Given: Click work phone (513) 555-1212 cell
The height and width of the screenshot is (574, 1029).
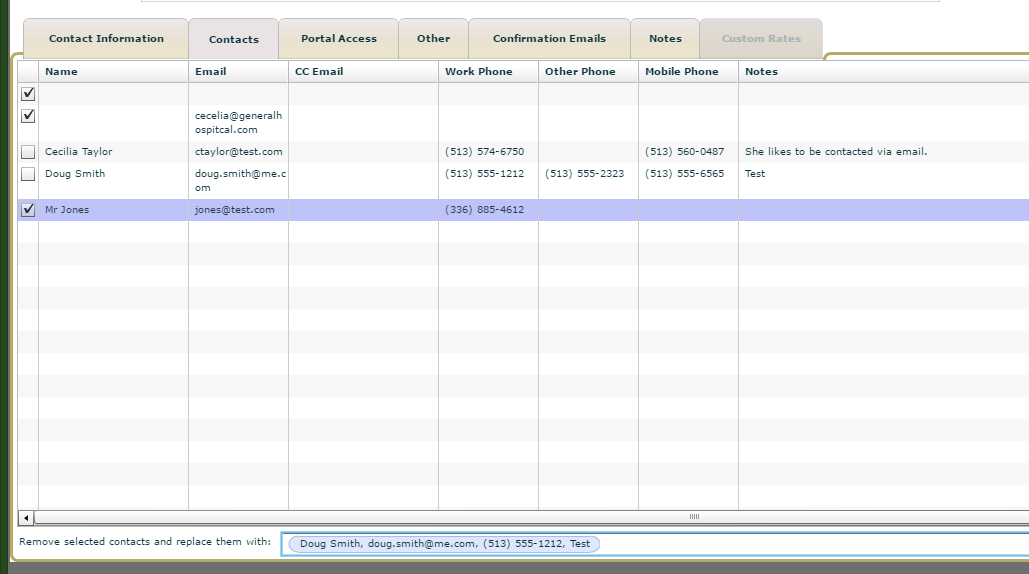Looking at the screenshot, I should [484, 174].
